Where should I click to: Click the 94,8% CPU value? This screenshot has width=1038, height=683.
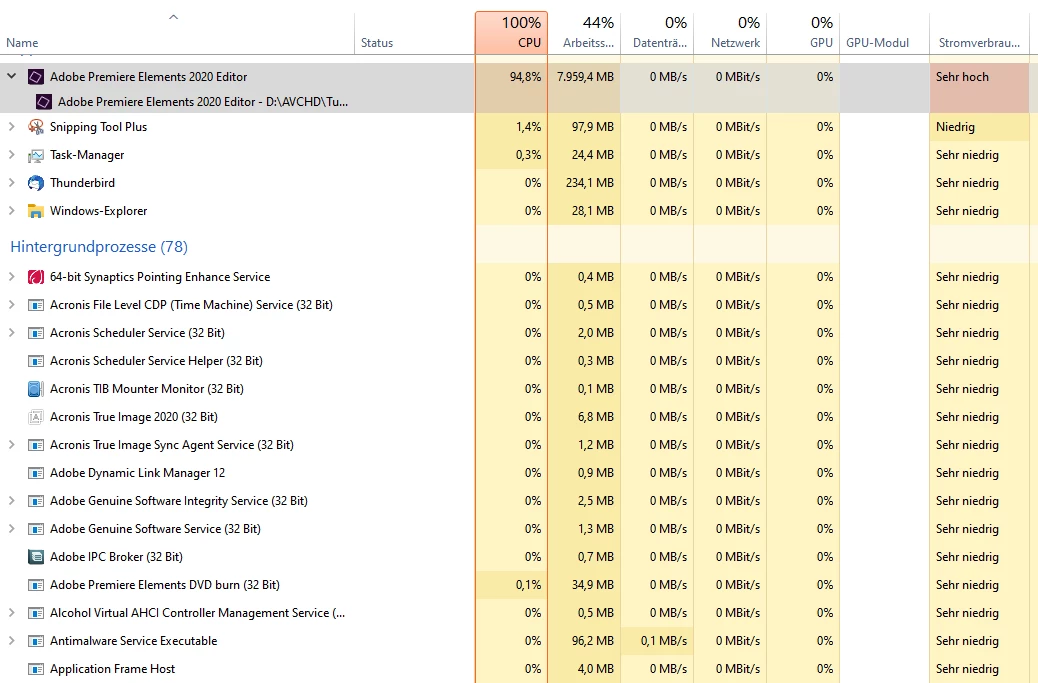525,77
